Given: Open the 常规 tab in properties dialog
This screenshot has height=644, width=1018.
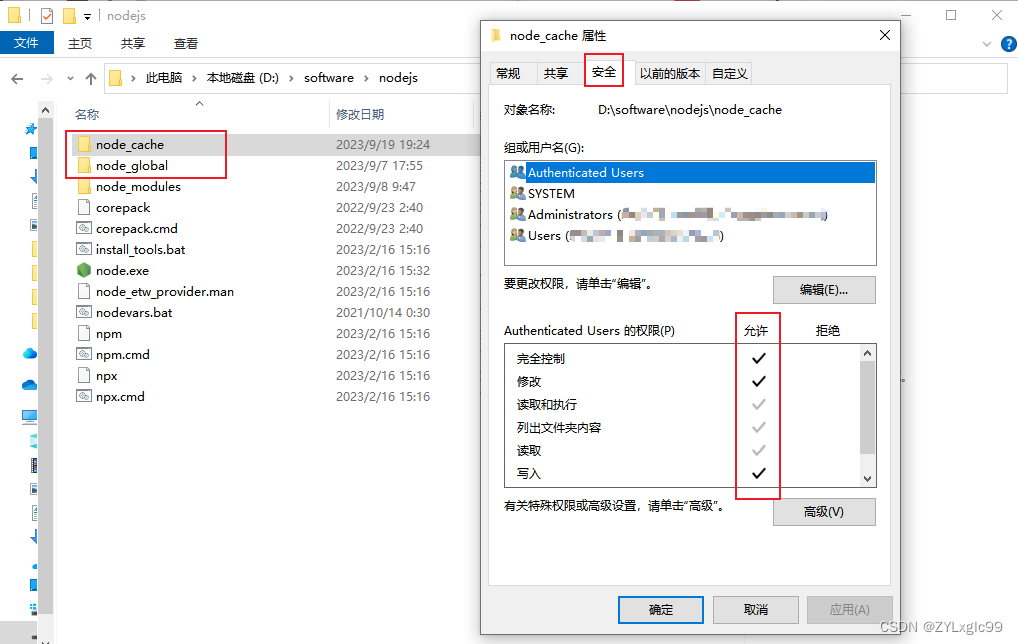Looking at the screenshot, I should coord(508,73).
